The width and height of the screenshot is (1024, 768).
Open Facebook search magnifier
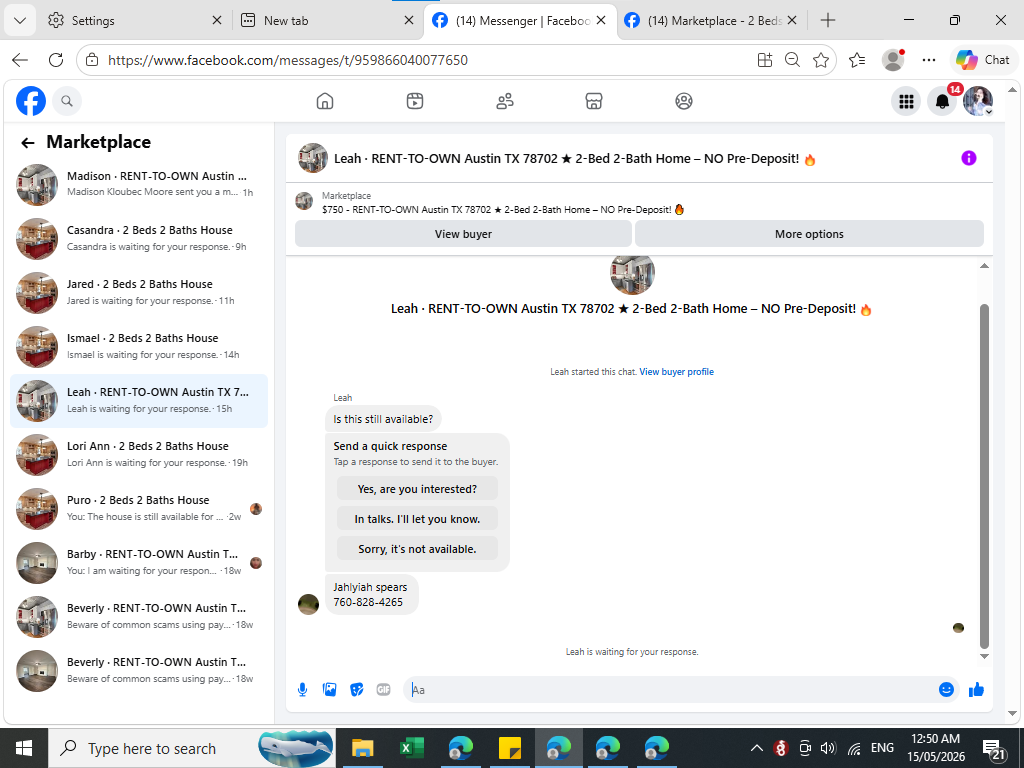coord(67,101)
